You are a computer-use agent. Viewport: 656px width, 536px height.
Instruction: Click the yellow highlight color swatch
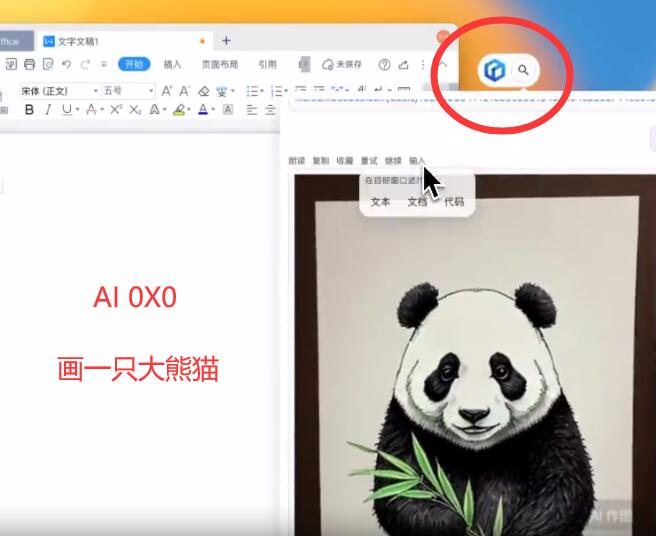coord(179,110)
